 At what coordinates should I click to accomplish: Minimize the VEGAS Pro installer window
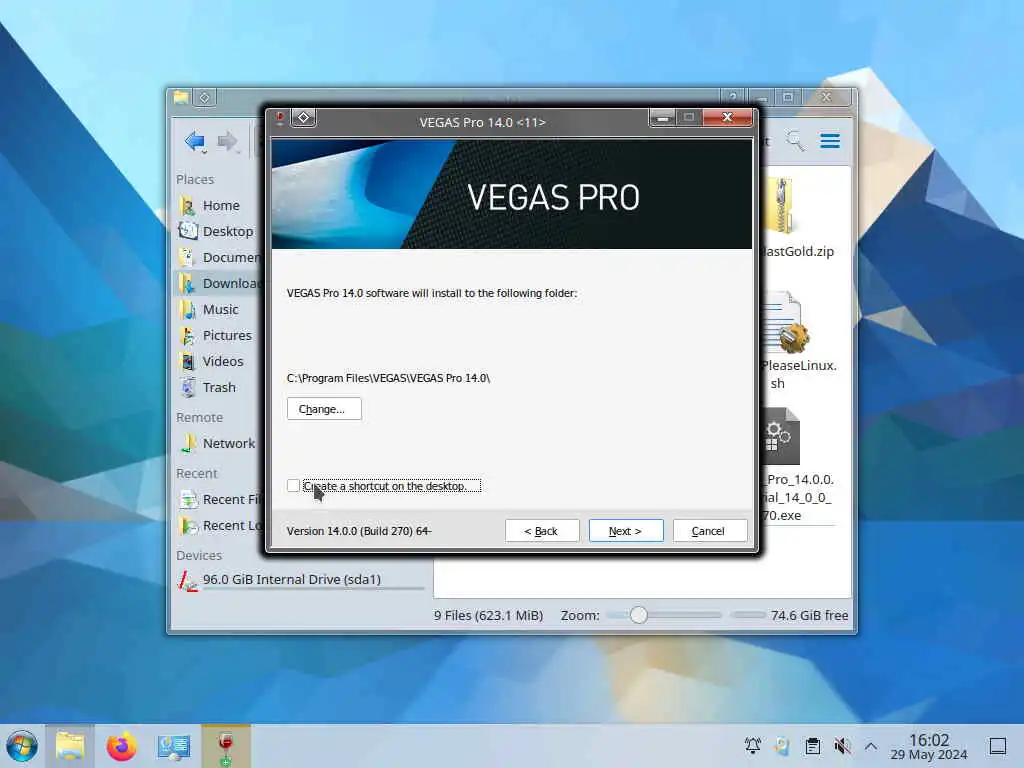pyautogui.click(x=662, y=118)
